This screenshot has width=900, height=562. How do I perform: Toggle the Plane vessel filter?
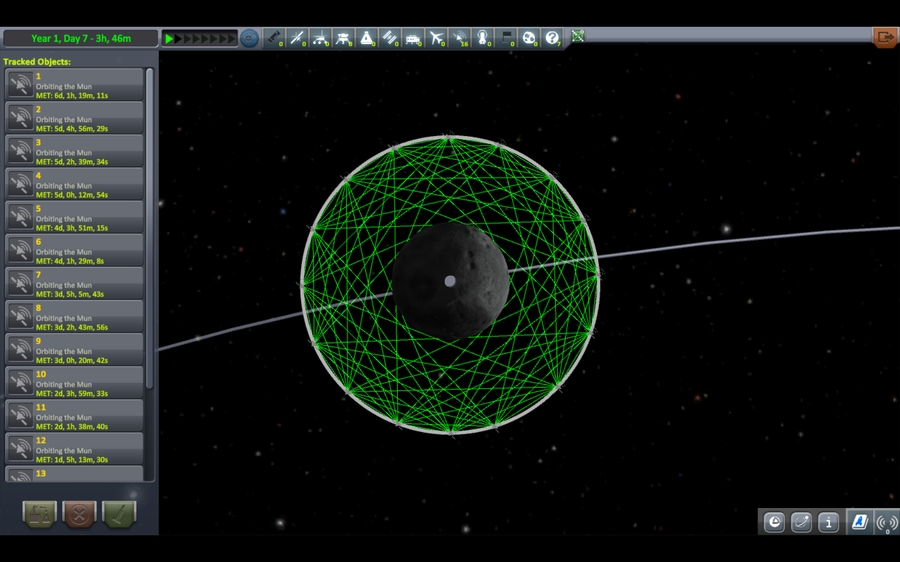pos(436,38)
